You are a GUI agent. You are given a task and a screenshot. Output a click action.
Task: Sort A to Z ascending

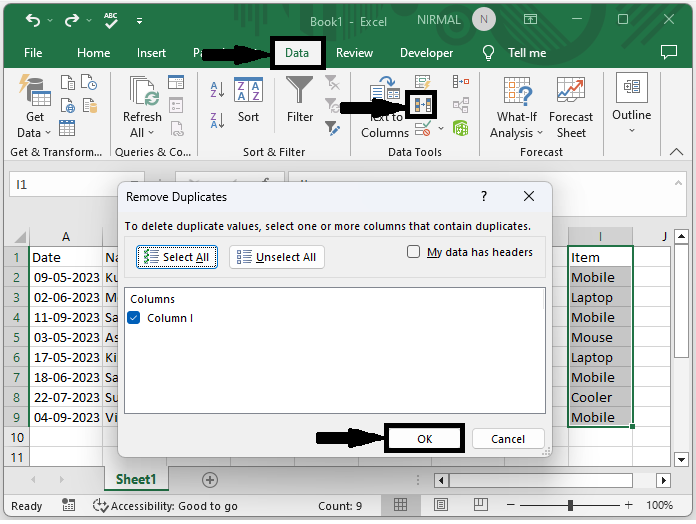pos(217,90)
